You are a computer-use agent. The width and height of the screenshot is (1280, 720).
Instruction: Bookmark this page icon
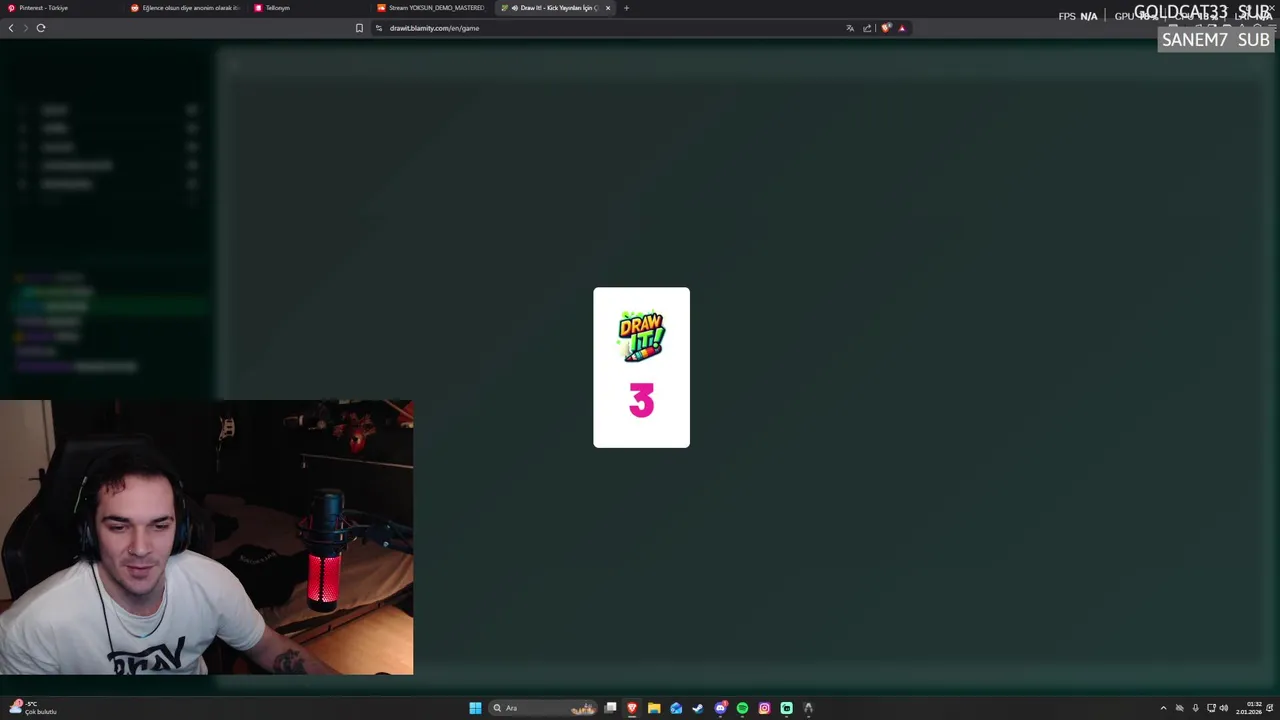359,28
